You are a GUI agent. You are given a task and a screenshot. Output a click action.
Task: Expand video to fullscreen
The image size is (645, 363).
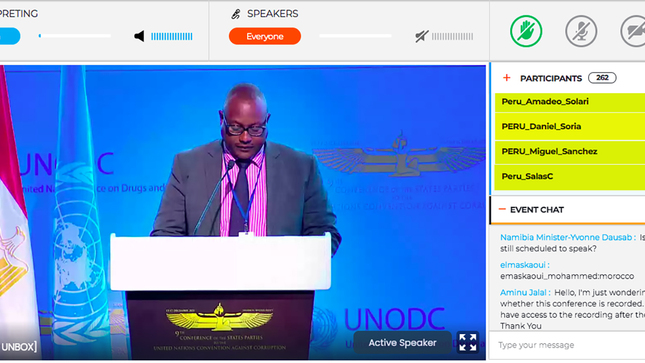click(x=468, y=342)
